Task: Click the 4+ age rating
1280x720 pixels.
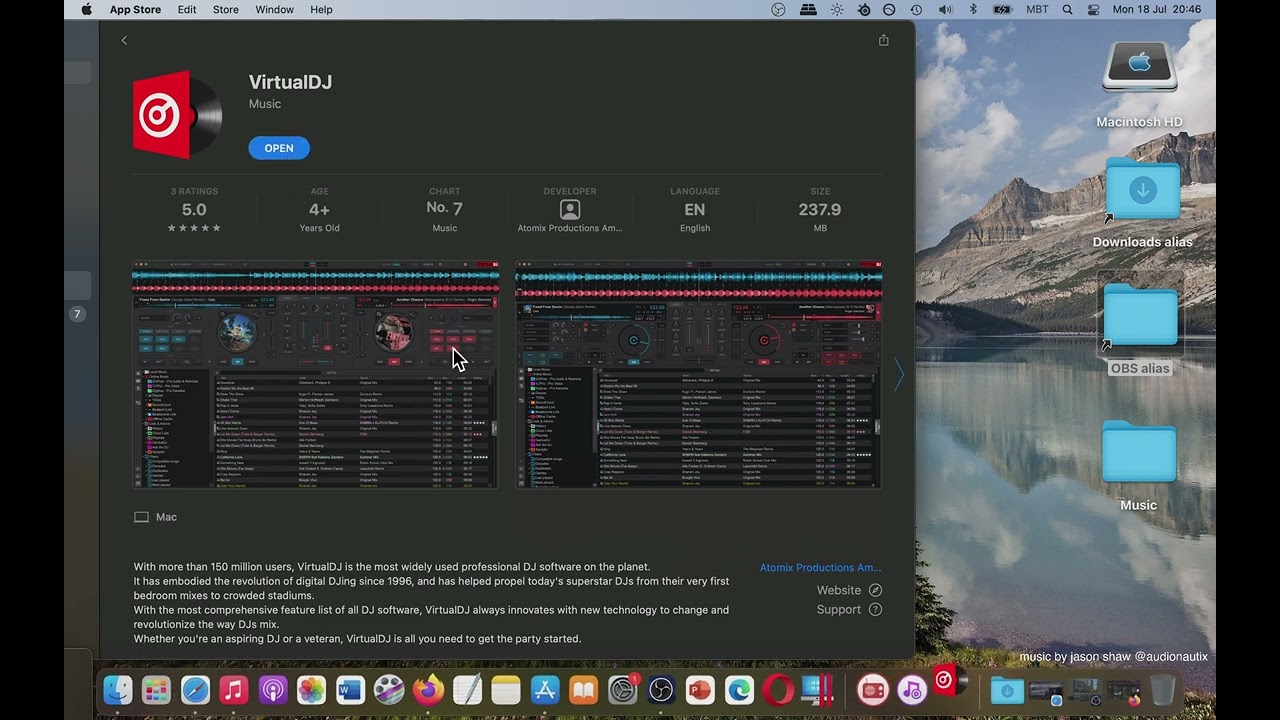Action: [319, 210]
